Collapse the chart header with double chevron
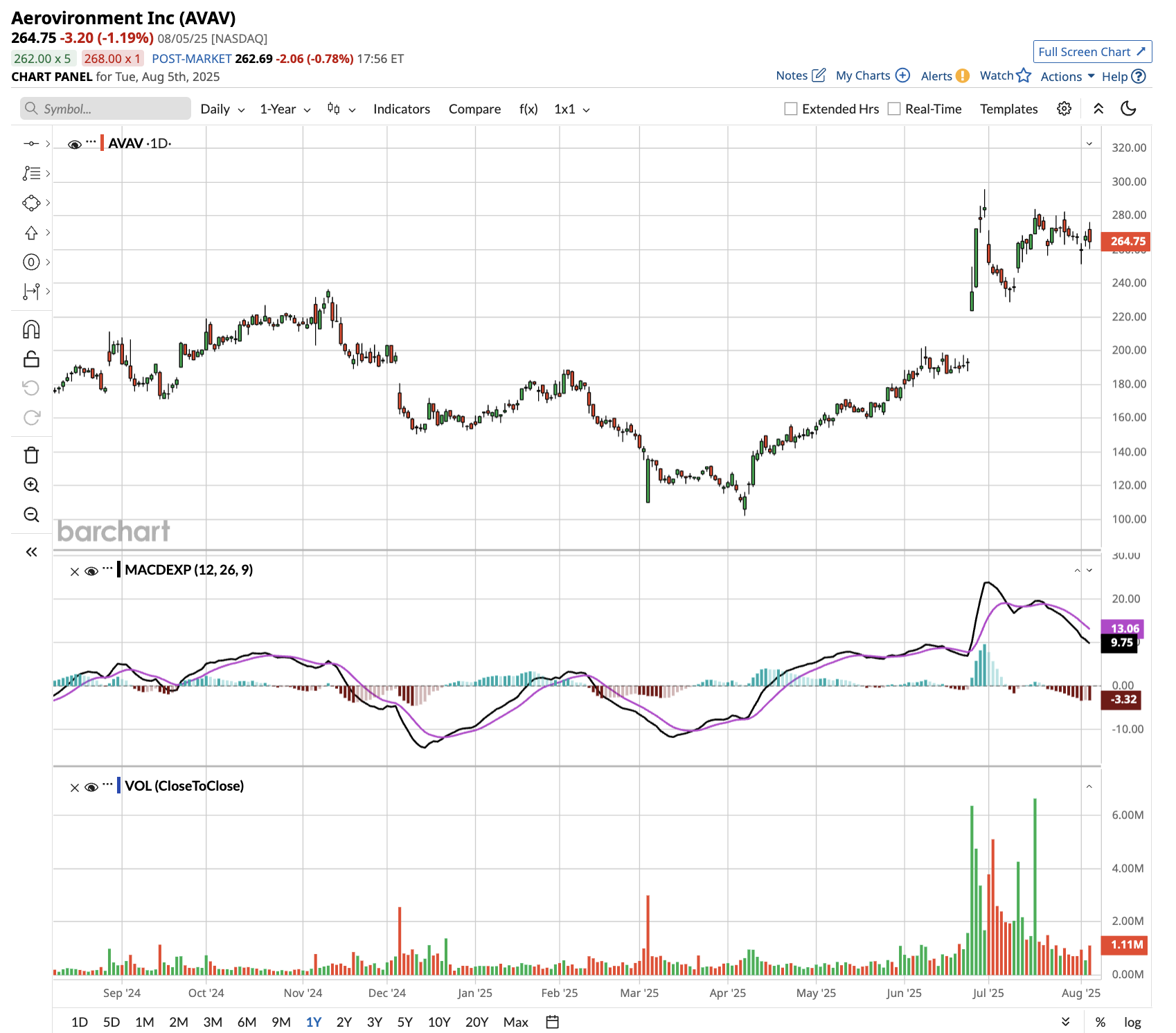1176x1033 pixels. click(1098, 109)
